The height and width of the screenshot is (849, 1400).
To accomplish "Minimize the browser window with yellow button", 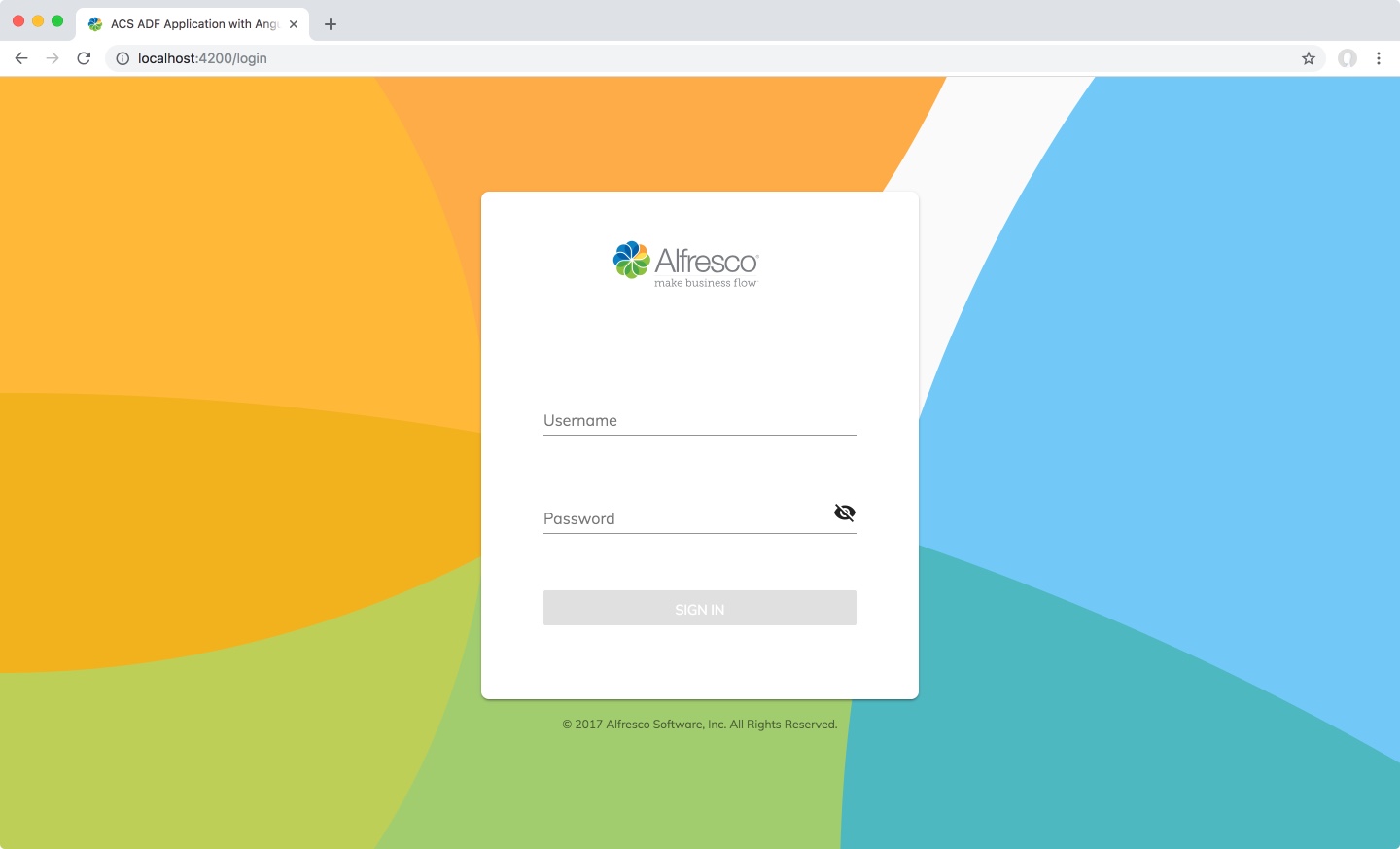I will click(38, 21).
